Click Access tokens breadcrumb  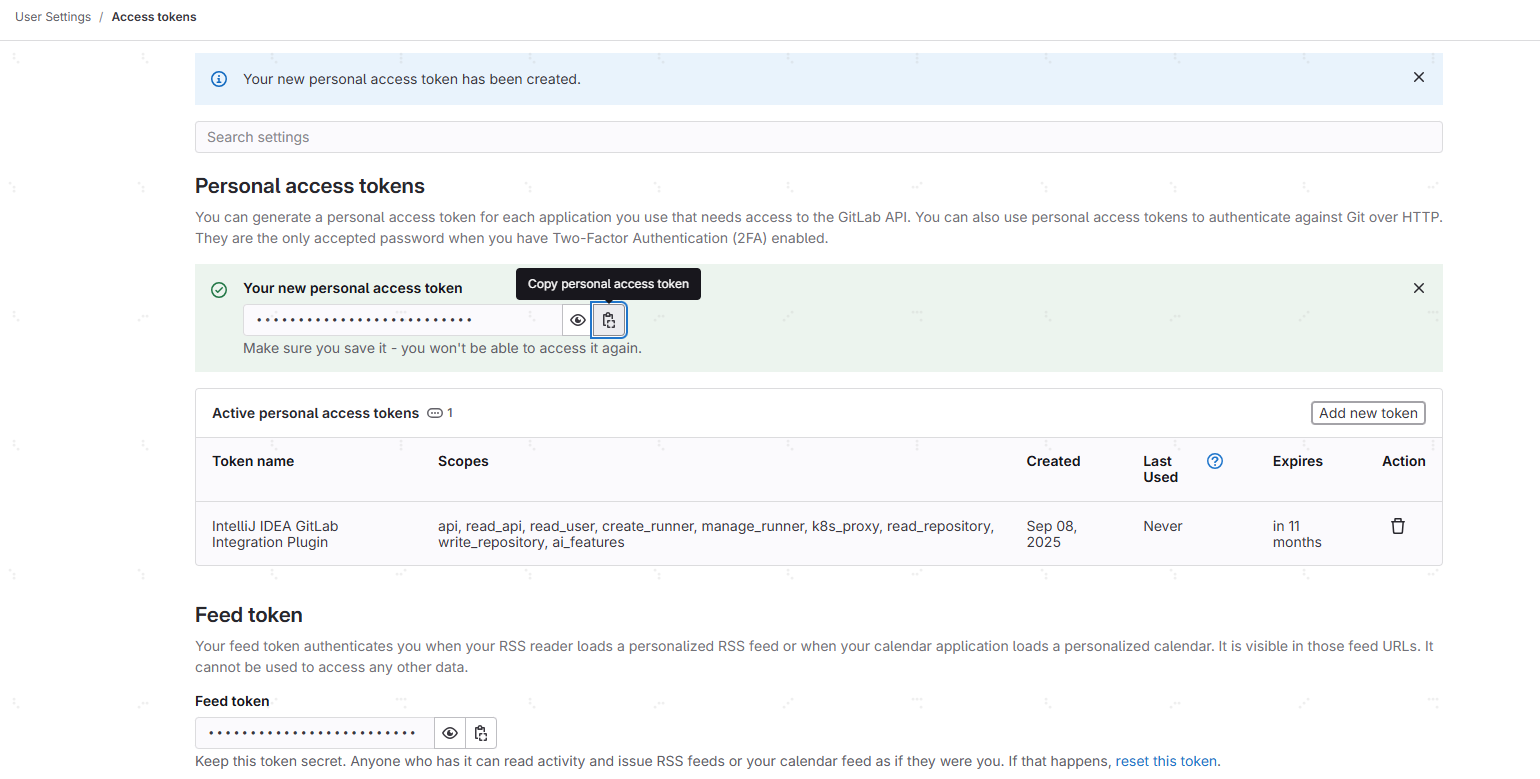click(x=154, y=17)
